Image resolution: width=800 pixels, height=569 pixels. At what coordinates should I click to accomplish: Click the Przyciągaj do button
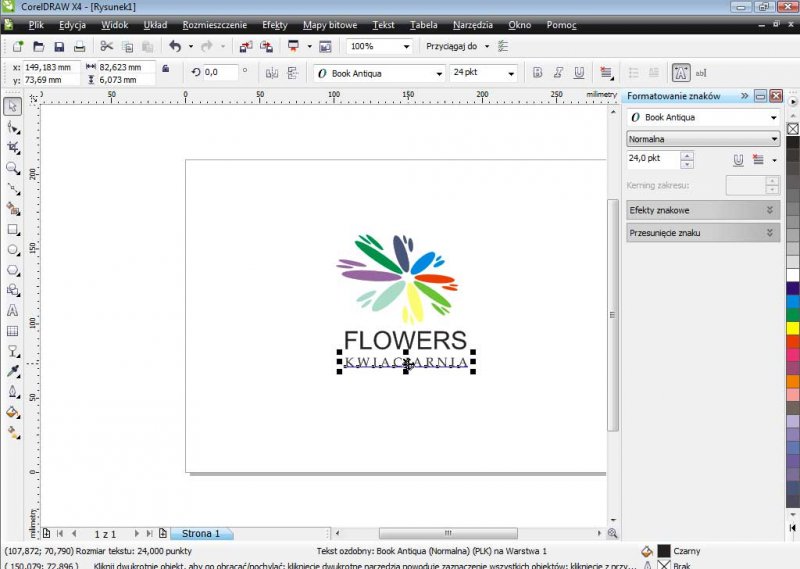click(458, 46)
